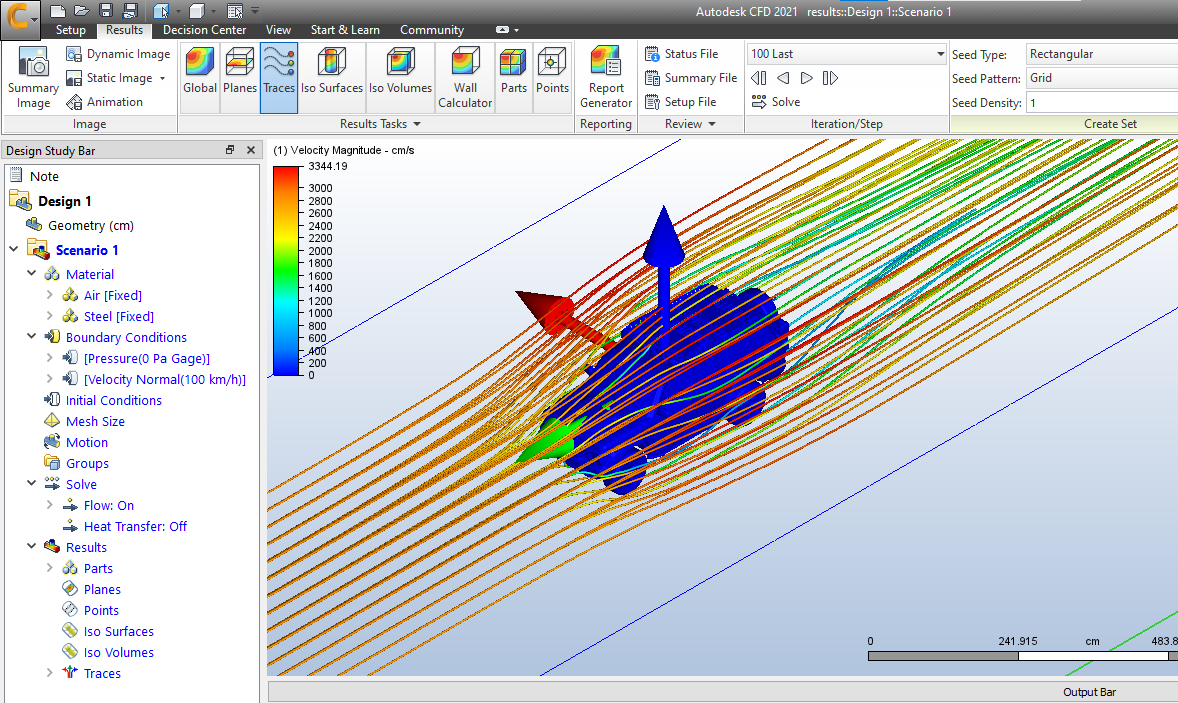Select the Mesh Size tree item
The height and width of the screenshot is (703, 1178).
coord(95,421)
